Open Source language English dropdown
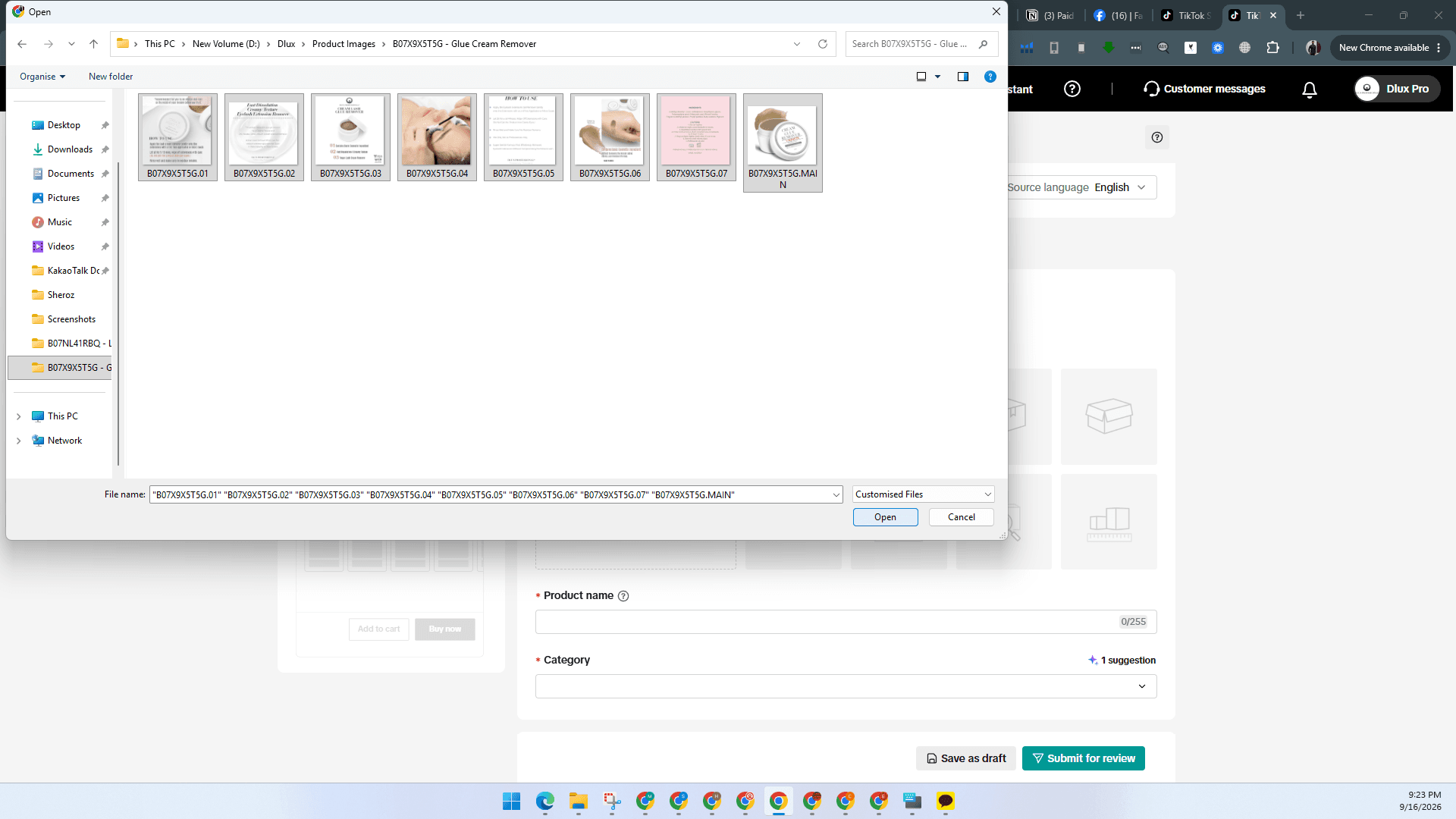Image resolution: width=1456 pixels, height=819 pixels. tap(1120, 187)
